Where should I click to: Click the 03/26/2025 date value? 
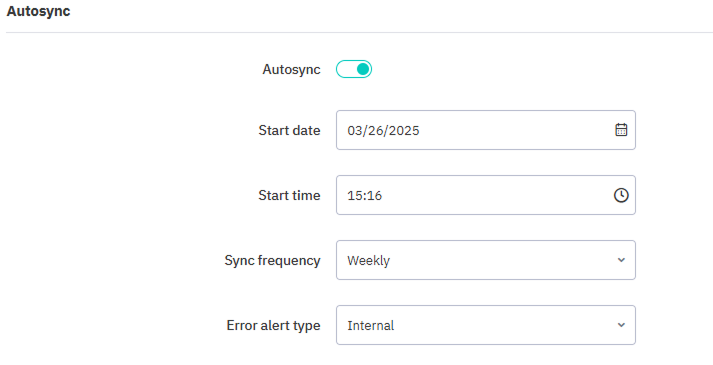[x=383, y=130]
